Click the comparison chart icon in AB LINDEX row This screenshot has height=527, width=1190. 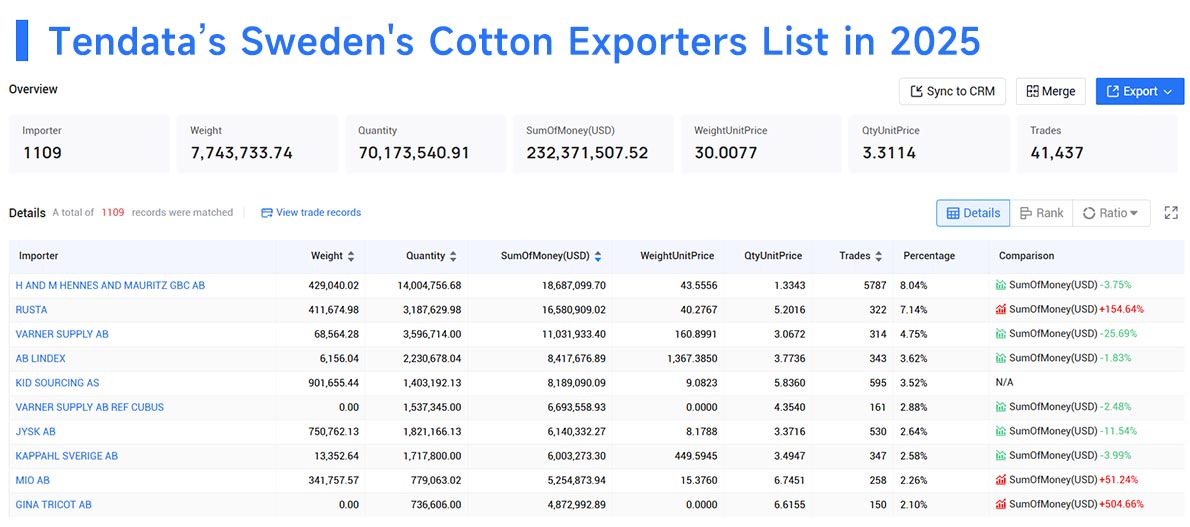point(1001,358)
